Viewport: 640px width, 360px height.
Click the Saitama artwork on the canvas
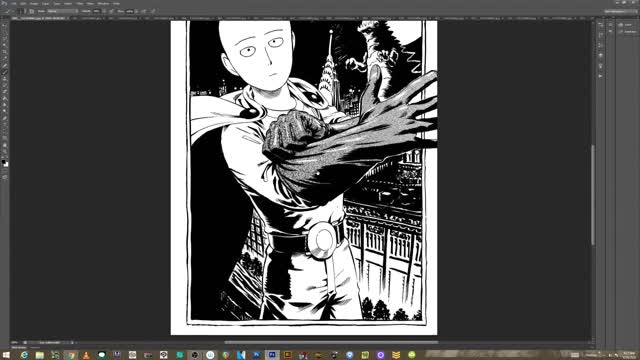(304, 178)
